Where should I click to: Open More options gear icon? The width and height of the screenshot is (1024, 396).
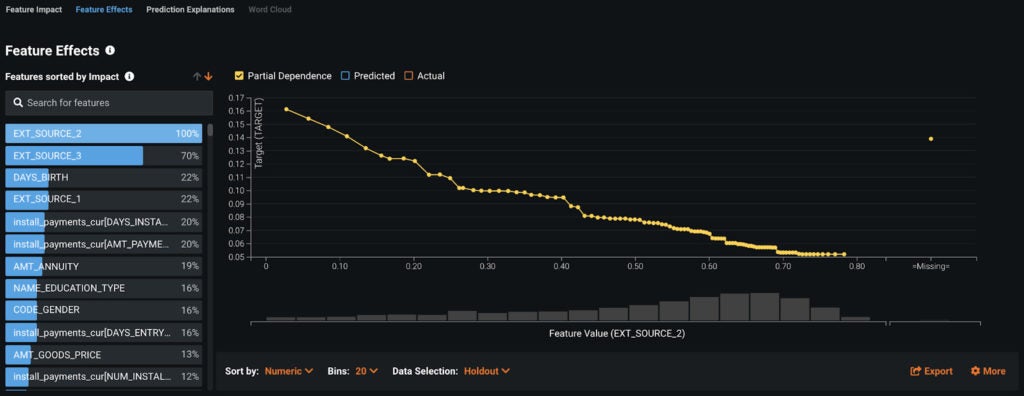coord(975,371)
